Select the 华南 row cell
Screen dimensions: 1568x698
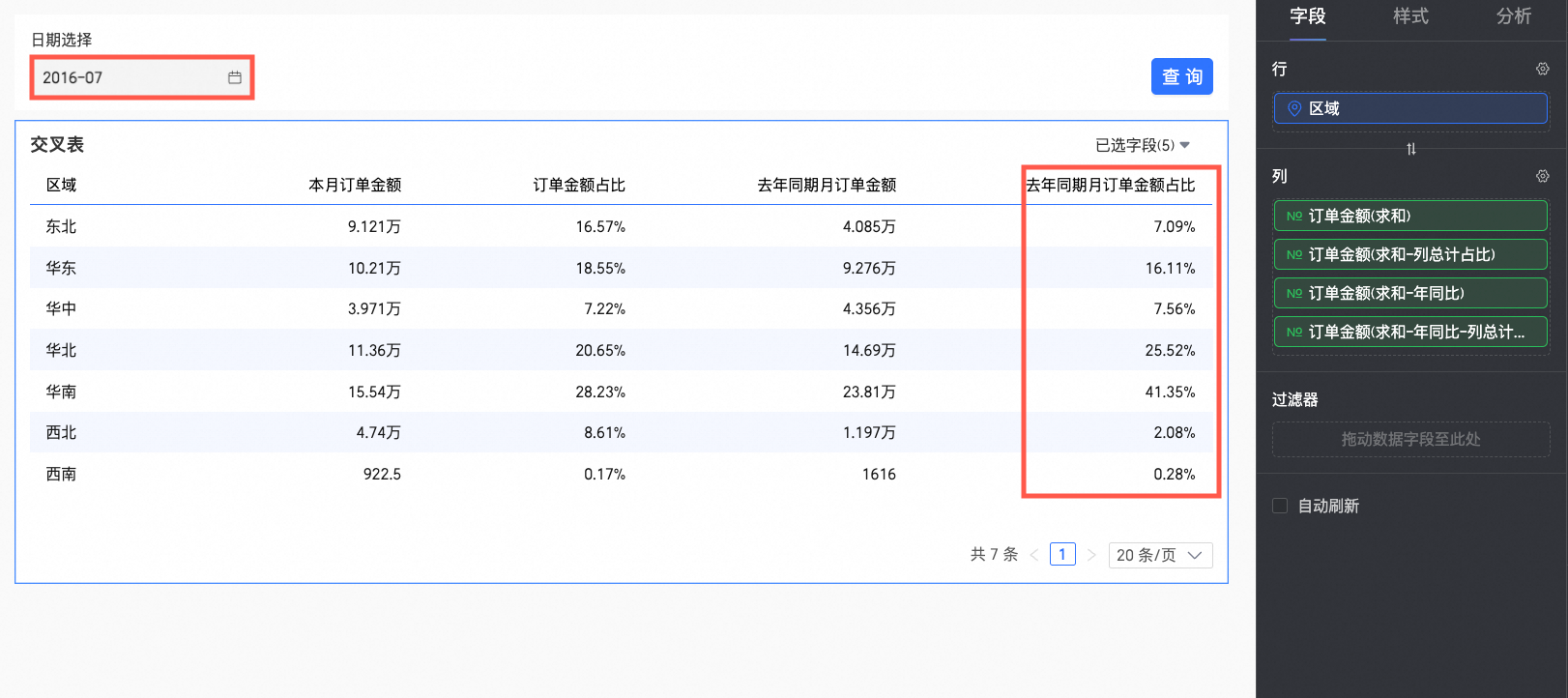(x=61, y=392)
